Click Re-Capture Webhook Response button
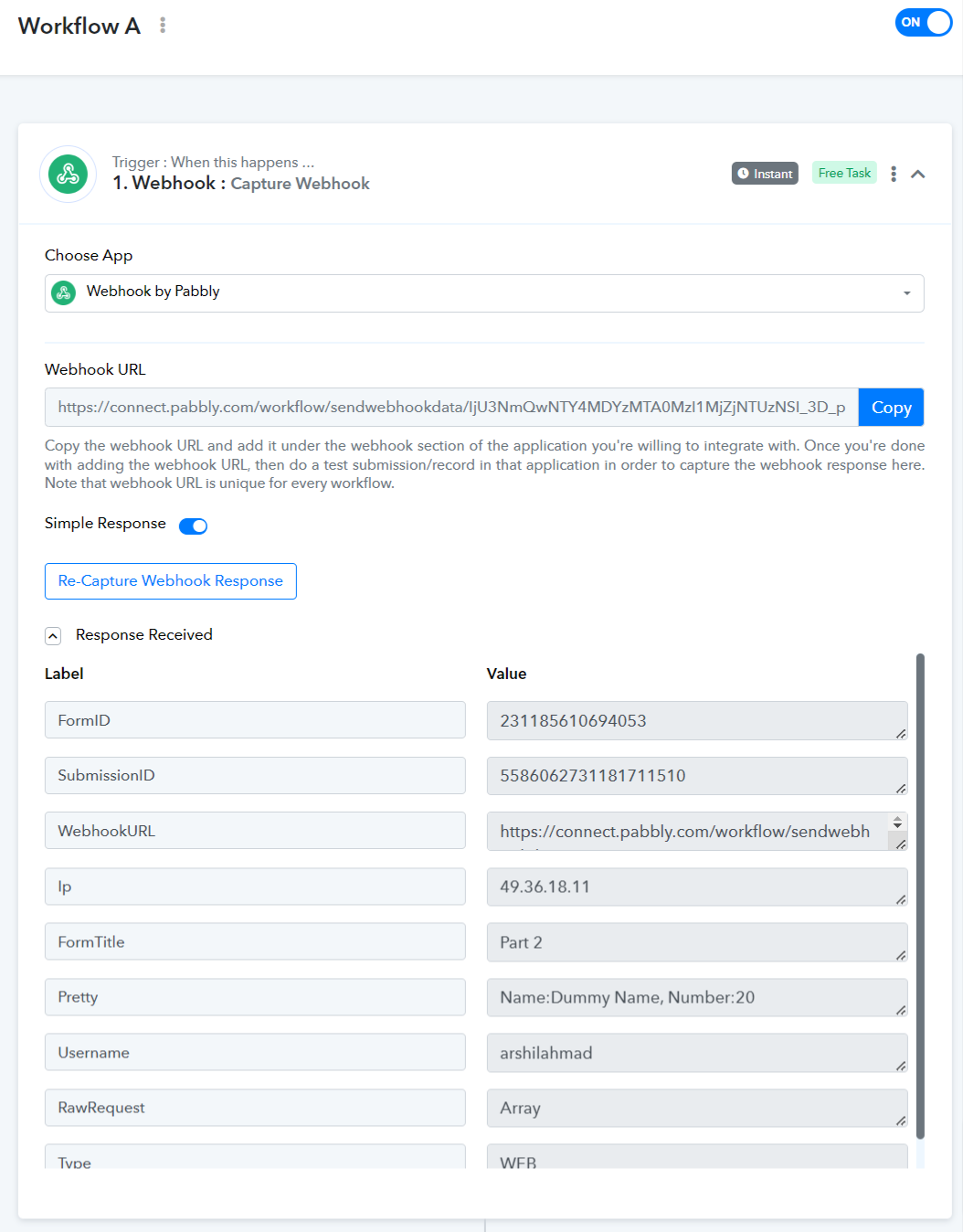Image resolution: width=963 pixels, height=1232 pixels. coord(171,581)
